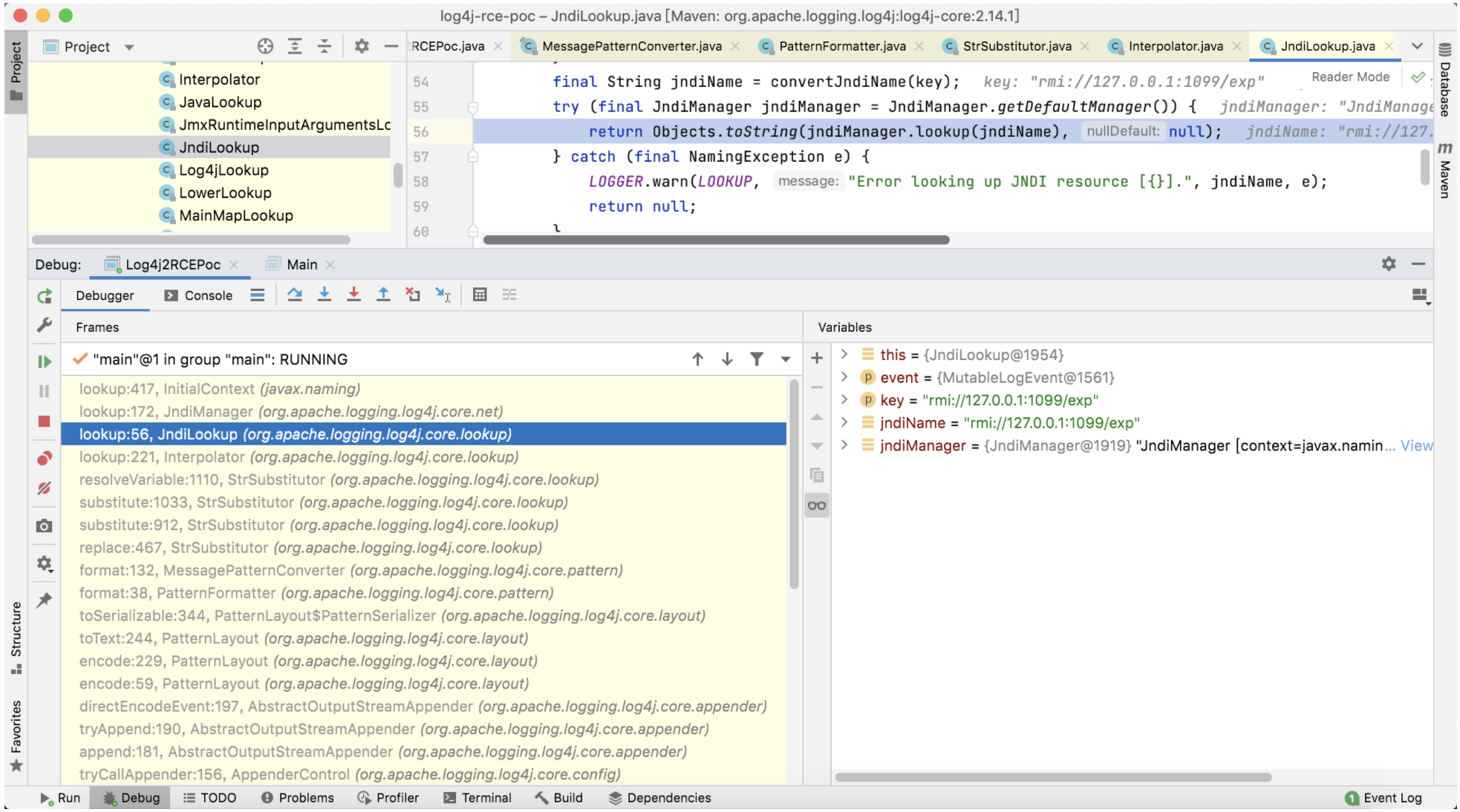The height and width of the screenshot is (812, 1460).
Task: Duplicate watch copy icon in Variables
Action: click(x=817, y=475)
